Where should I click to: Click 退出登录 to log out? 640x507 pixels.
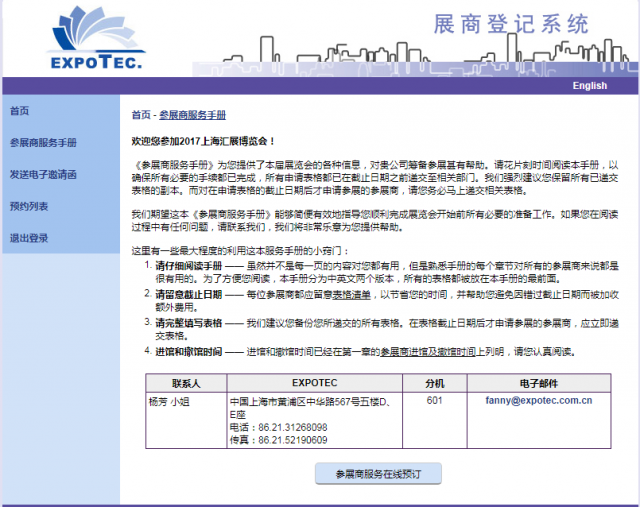(29, 238)
